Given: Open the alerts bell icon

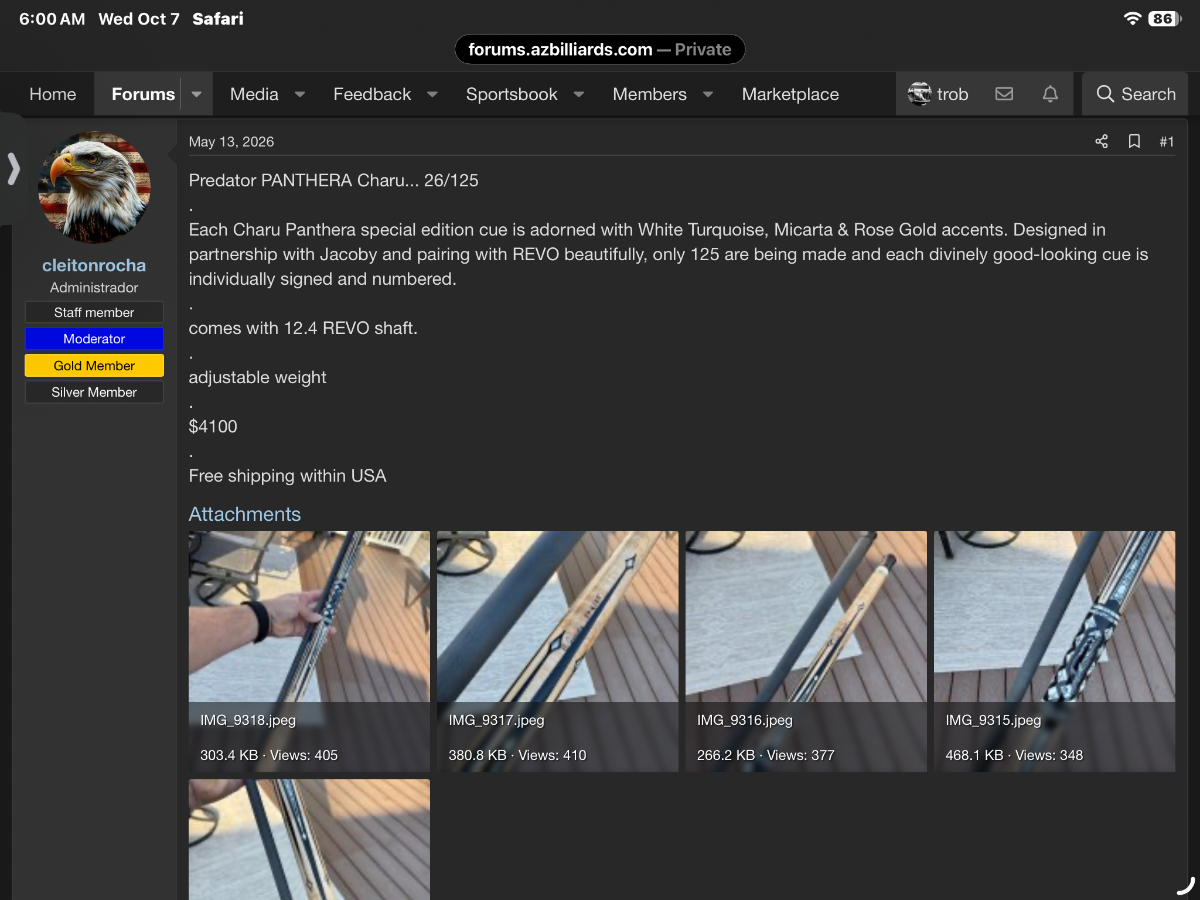Looking at the screenshot, I should tap(1050, 94).
